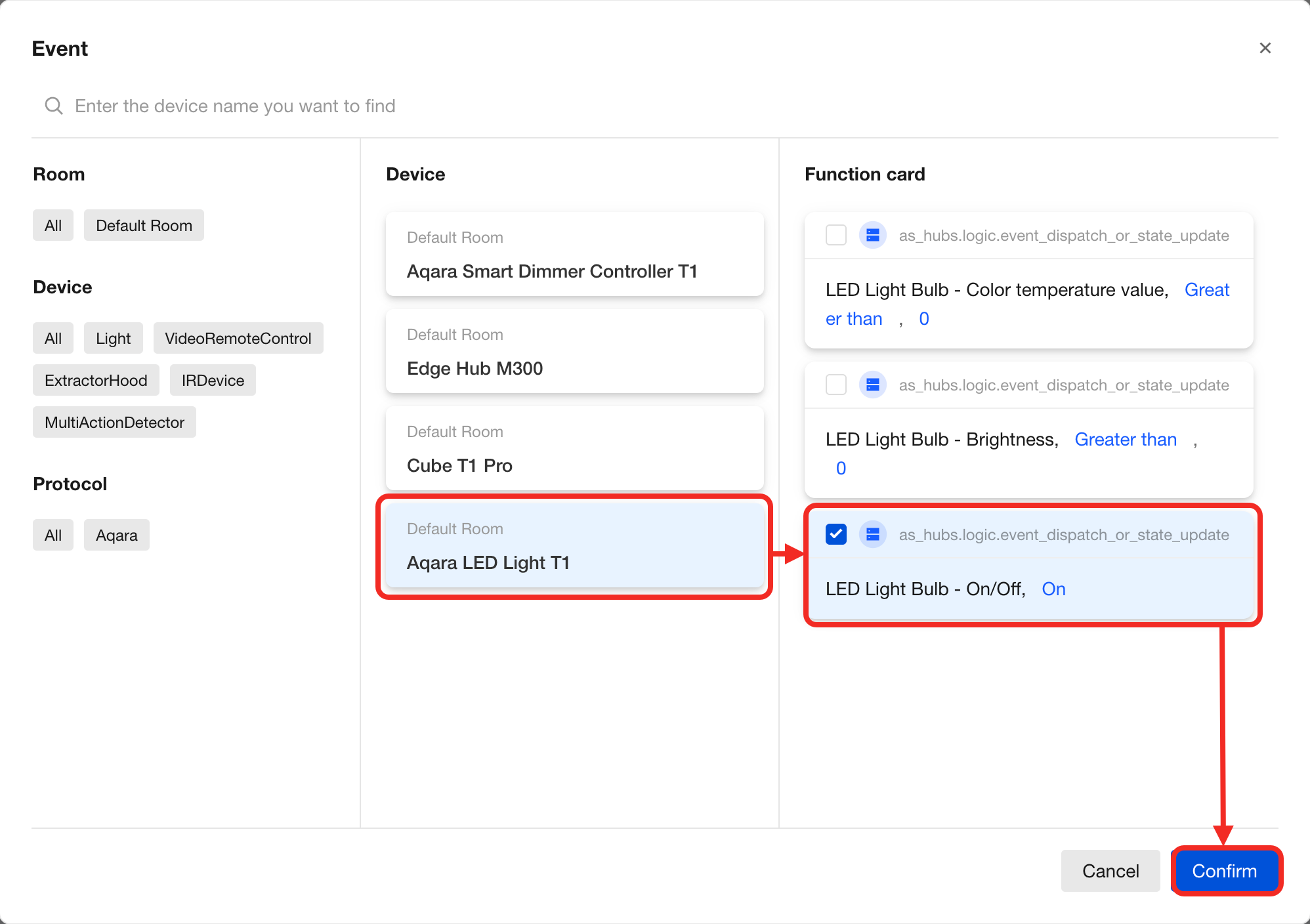Open Color temperature Greater than selector
This screenshot has width=1310, height=924.
click(x=1206, y=289)
